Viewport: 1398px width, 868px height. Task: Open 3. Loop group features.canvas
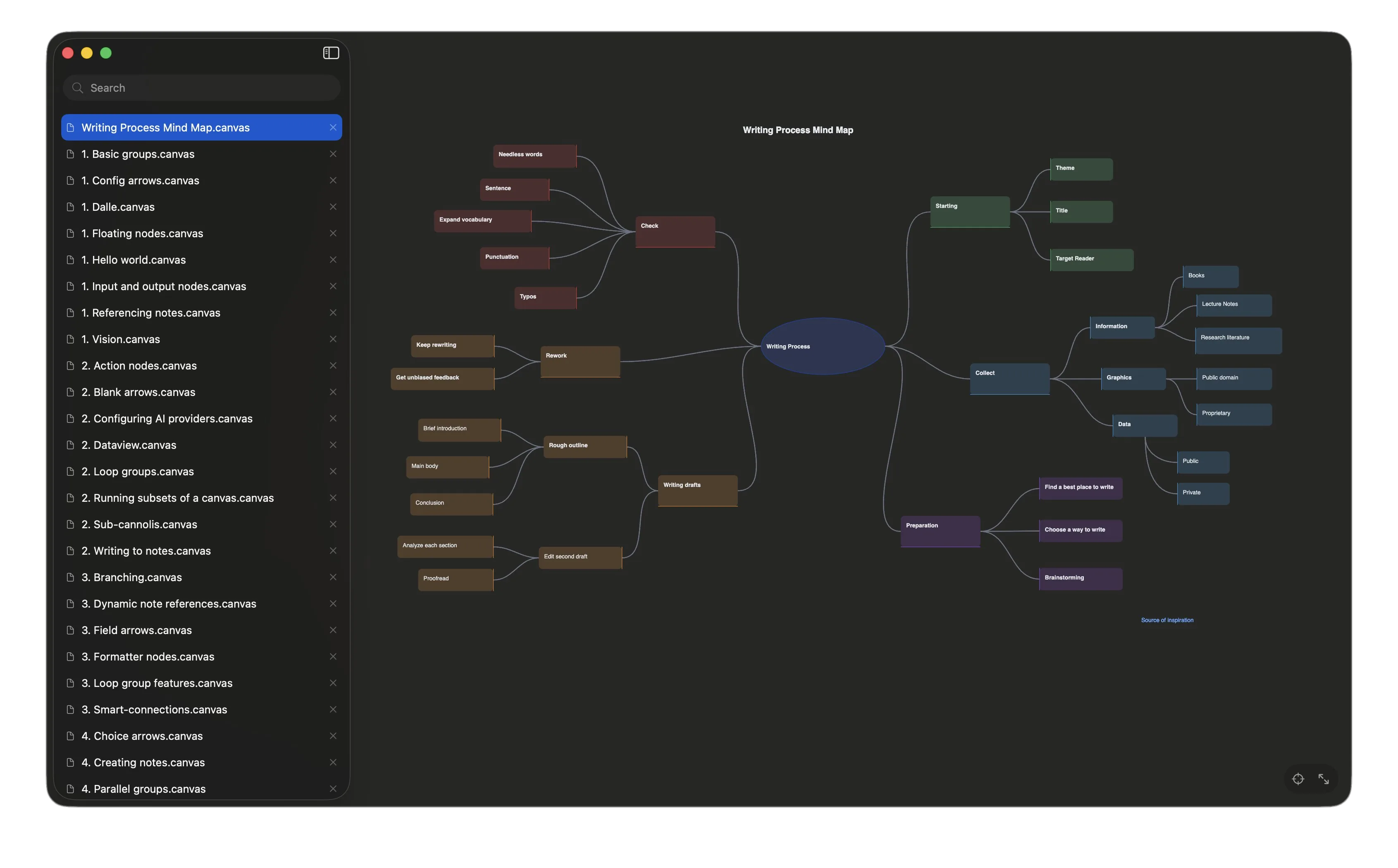point(202,683)
